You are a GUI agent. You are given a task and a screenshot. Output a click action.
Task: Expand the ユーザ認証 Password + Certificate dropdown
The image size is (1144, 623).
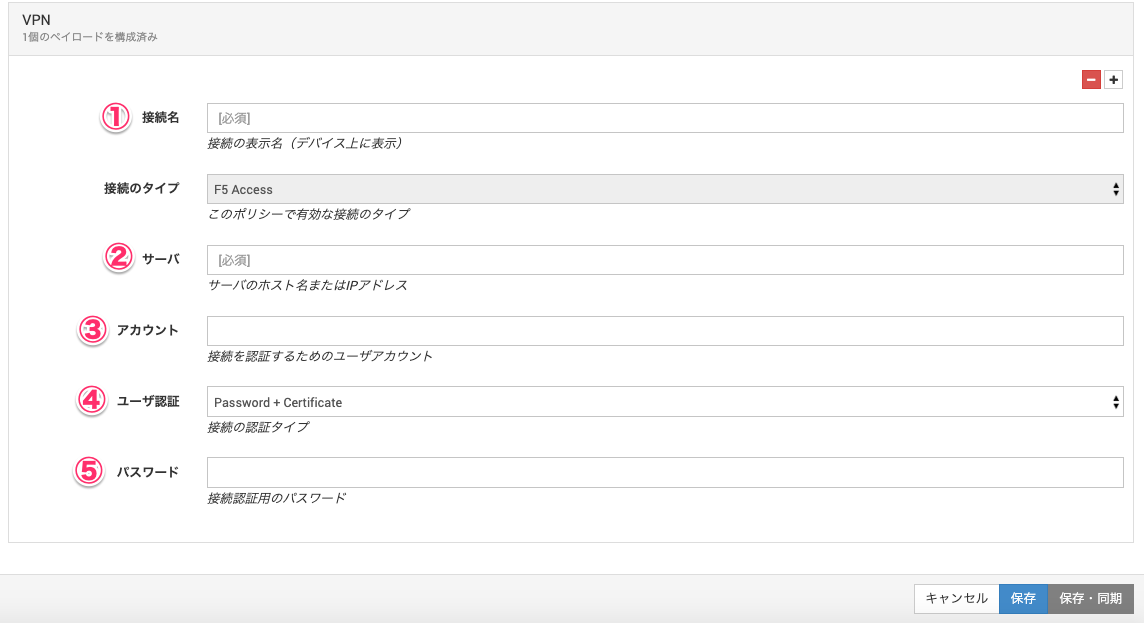665,402
